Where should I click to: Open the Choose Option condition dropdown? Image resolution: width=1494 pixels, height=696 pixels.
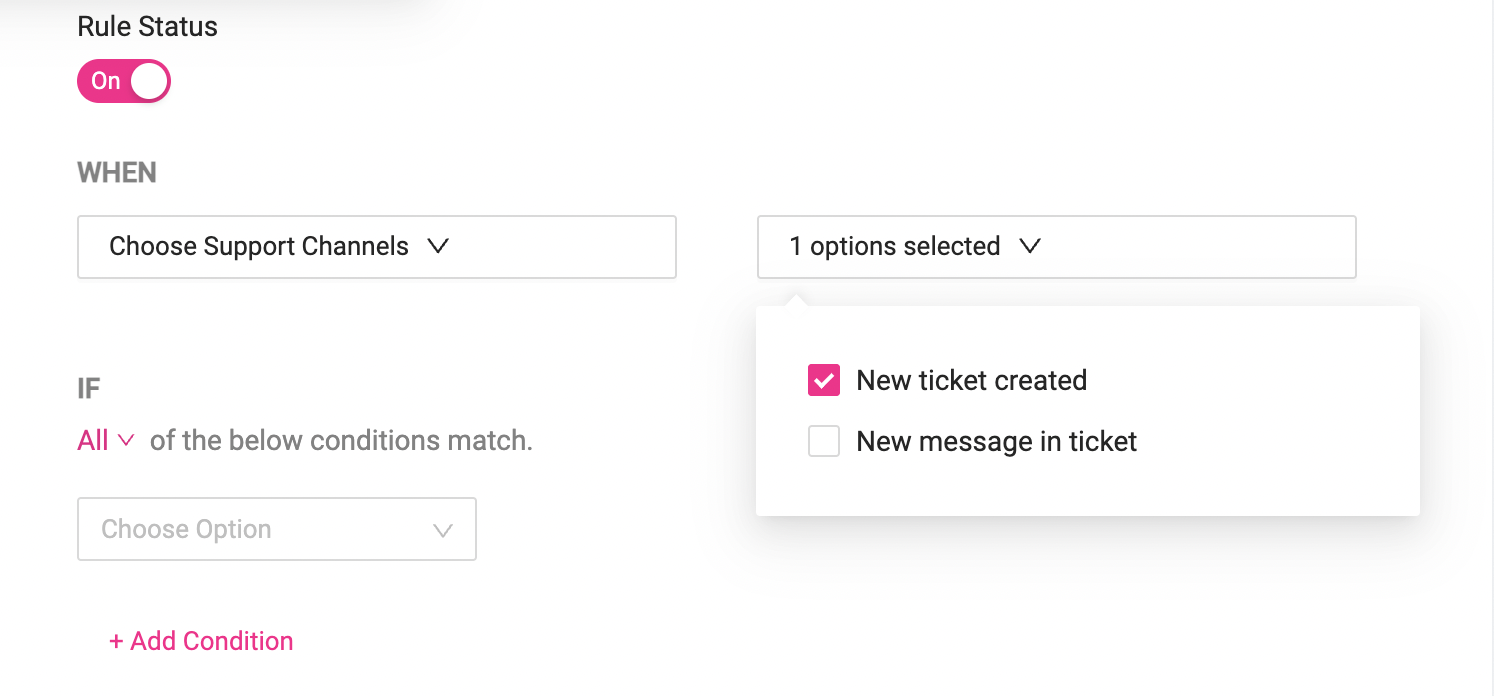tap(277, 529)
